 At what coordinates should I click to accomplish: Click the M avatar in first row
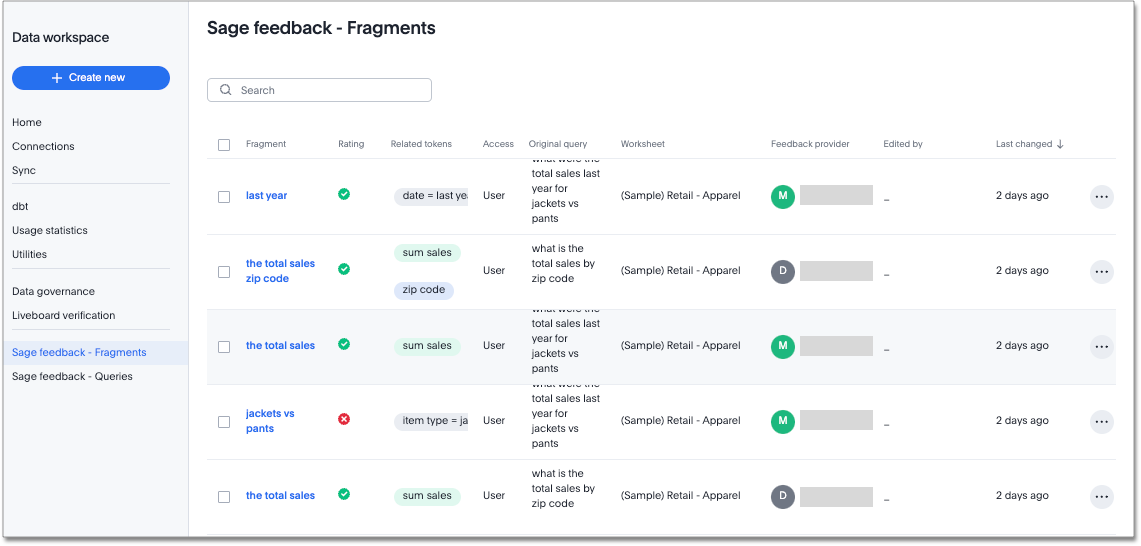pyautogui.click(x=783, y=196)
